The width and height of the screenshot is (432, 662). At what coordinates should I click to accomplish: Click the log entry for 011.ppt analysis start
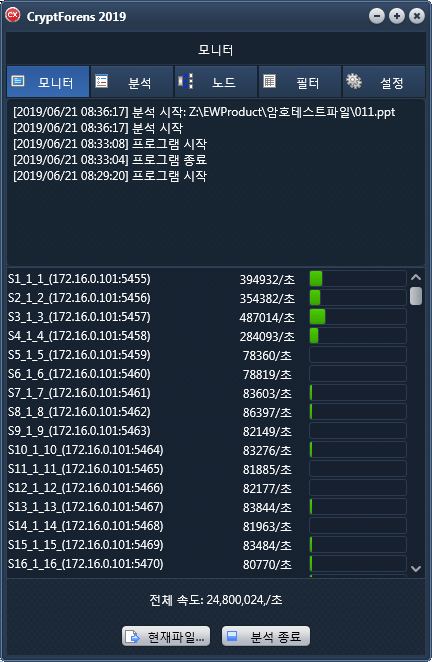point(204,112)
